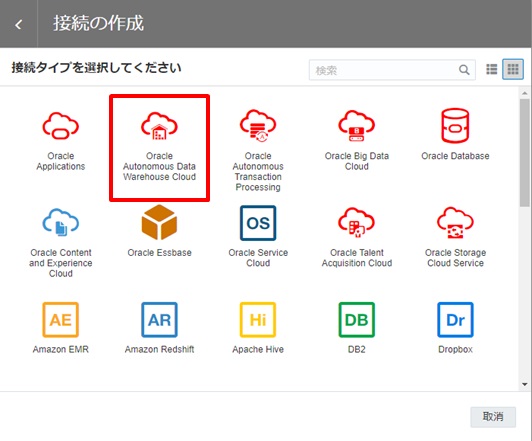532x441 pixels.
Task: Select the Oracle Service Cloud OS icon
Action: tap(258, 223)
